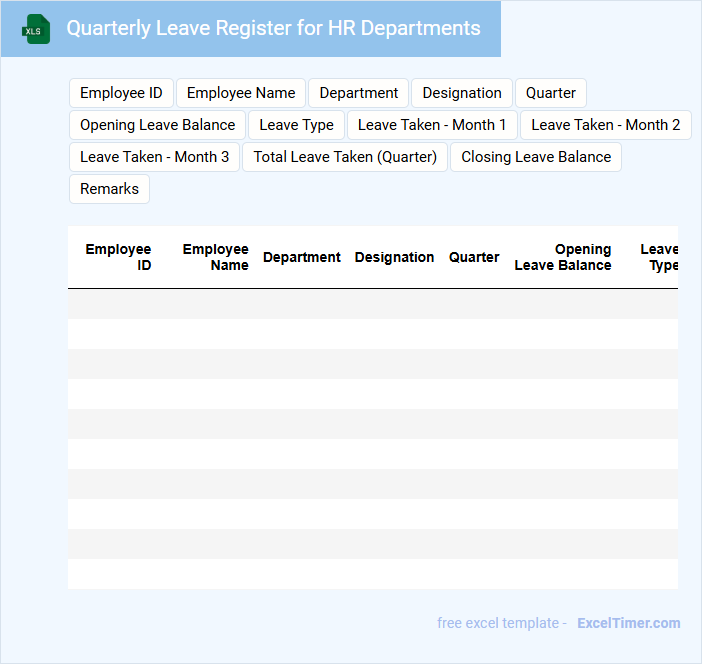Select the Employee ID tag
The height and width of the screenshot is (664, 702).
tap(121, 93)
